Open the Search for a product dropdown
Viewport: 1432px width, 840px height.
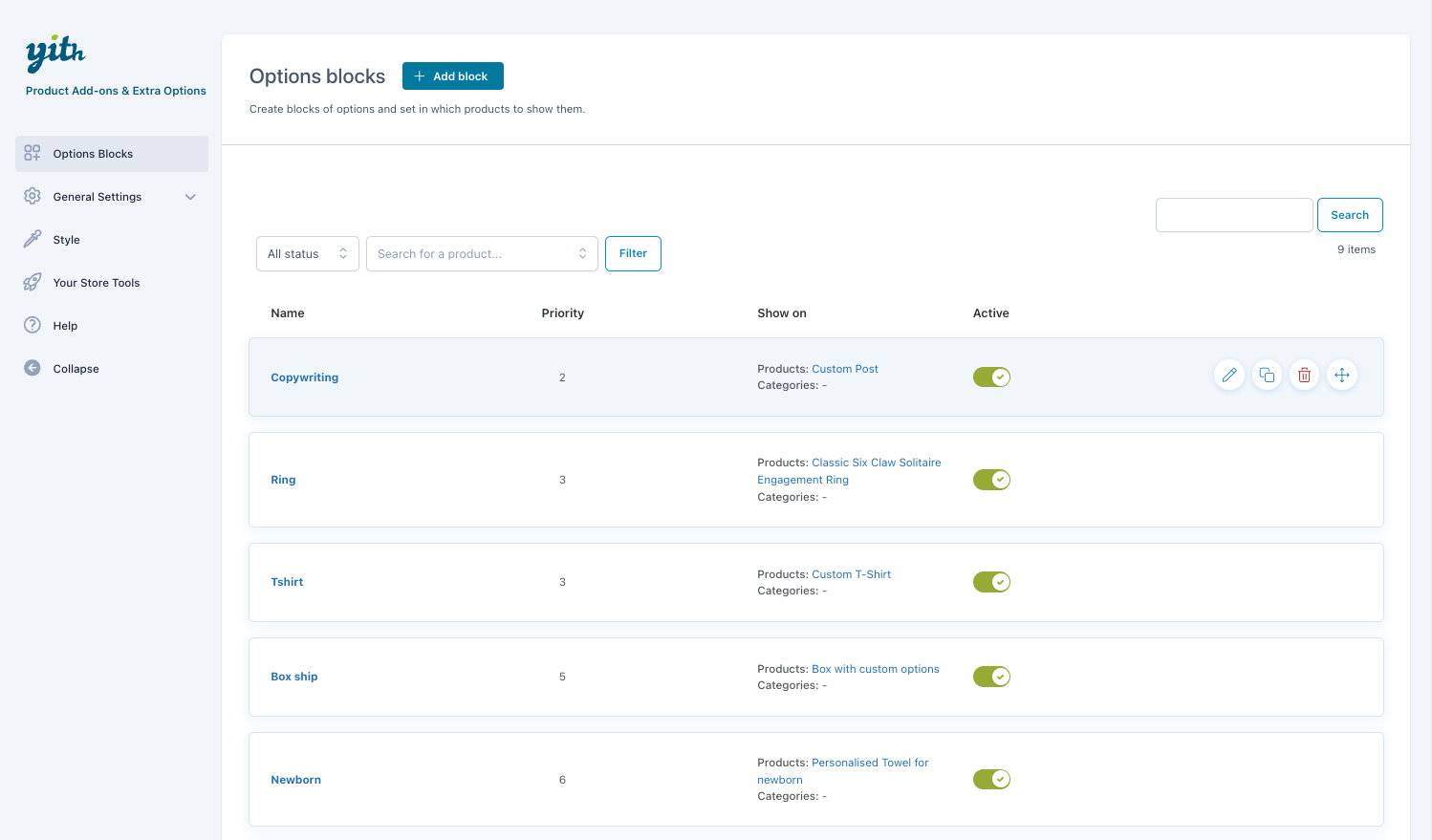click(482, 254)
